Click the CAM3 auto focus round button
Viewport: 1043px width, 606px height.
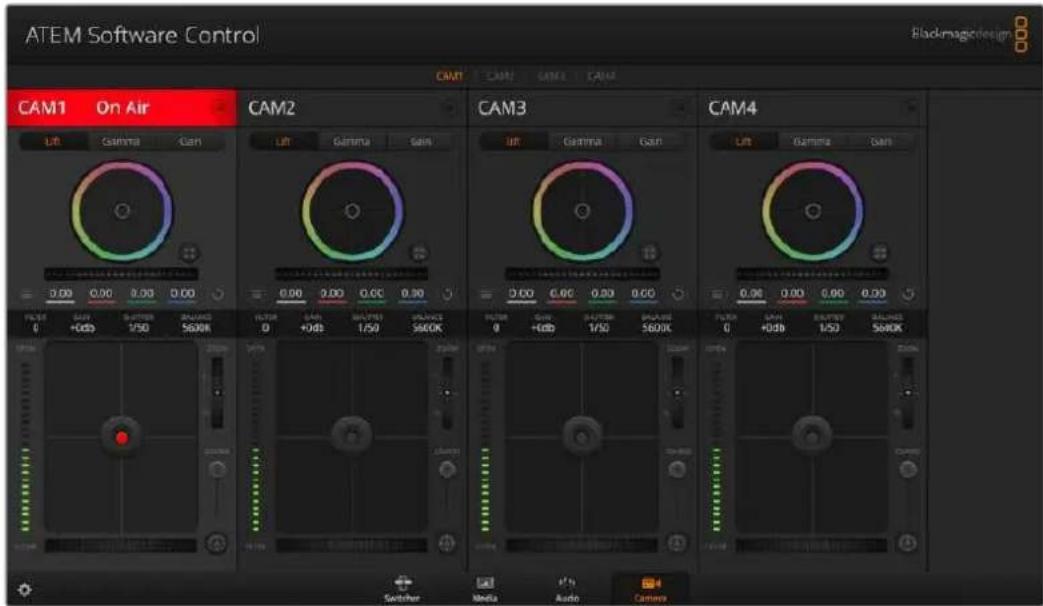(676, 543)
